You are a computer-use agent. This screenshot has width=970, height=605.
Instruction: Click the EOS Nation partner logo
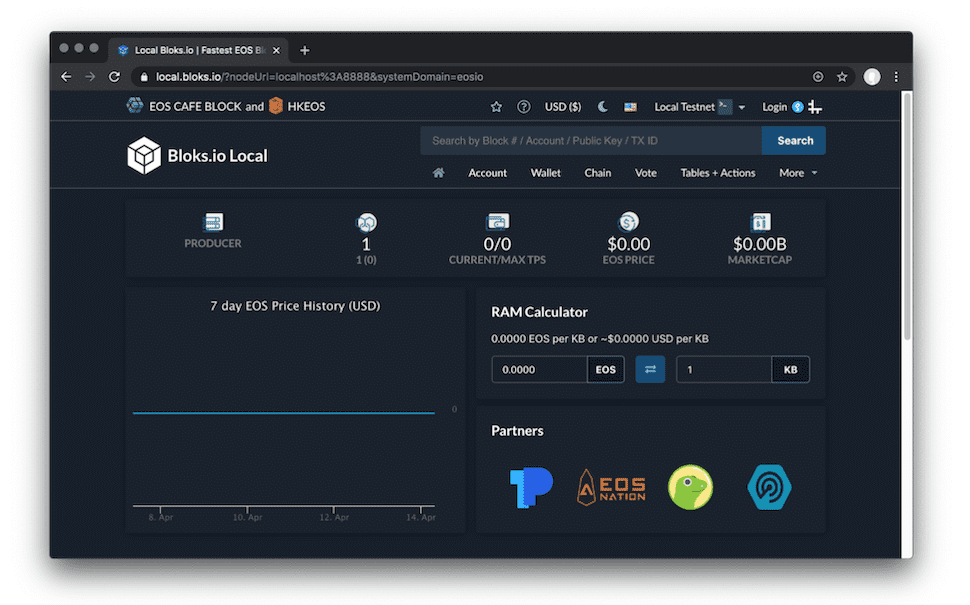tap(611, 487)
